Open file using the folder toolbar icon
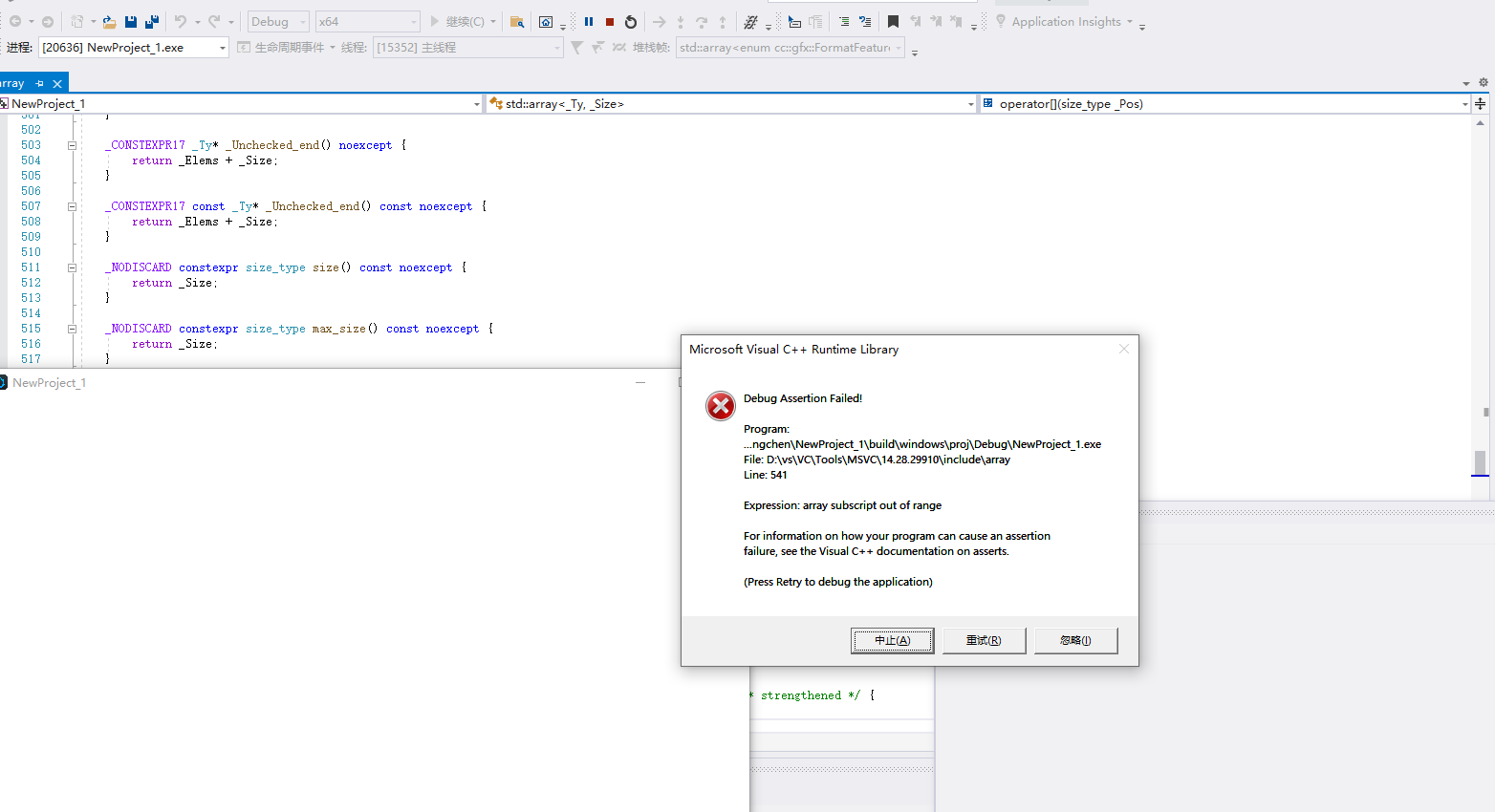Screen dimensions: 1495x812 pyautogui.click(x=109, y=22)
